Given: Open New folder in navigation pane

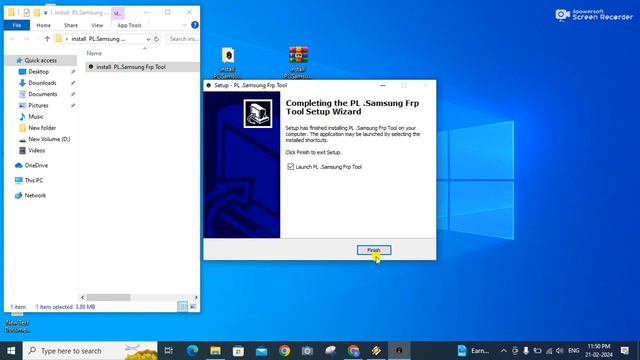Looking at the screenshot, I should 42,128.
